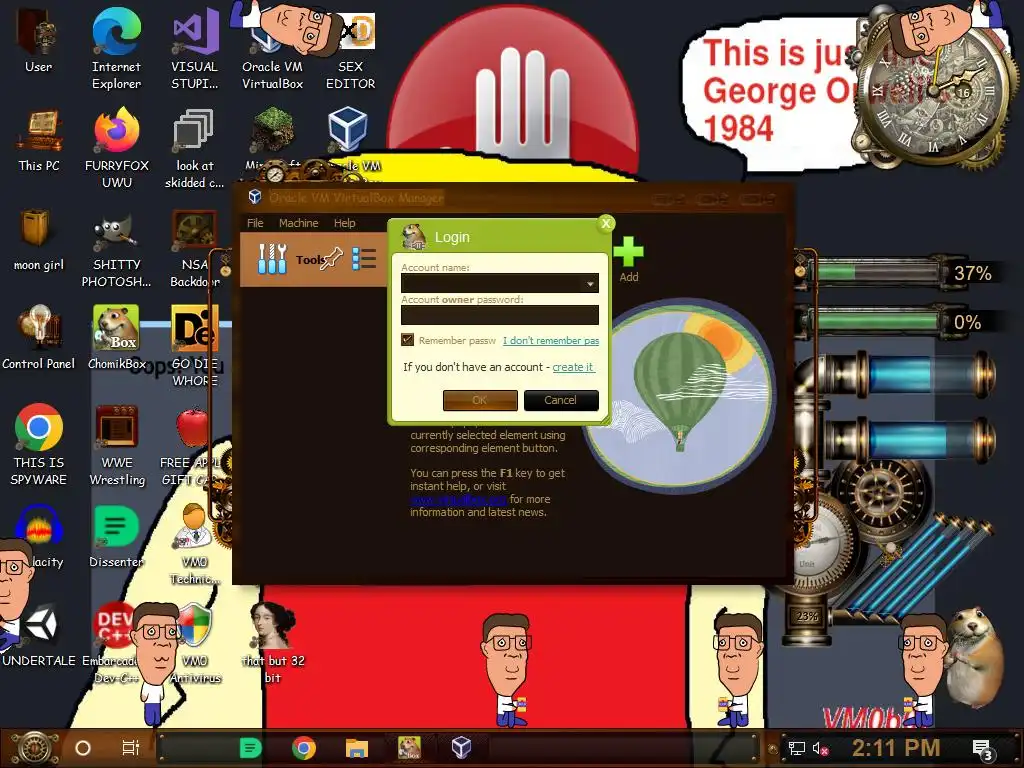The height and width of the screenshot is (768, 1024).
Task: Open the VMO Technic... desktop icon
Action: [194, 543]
